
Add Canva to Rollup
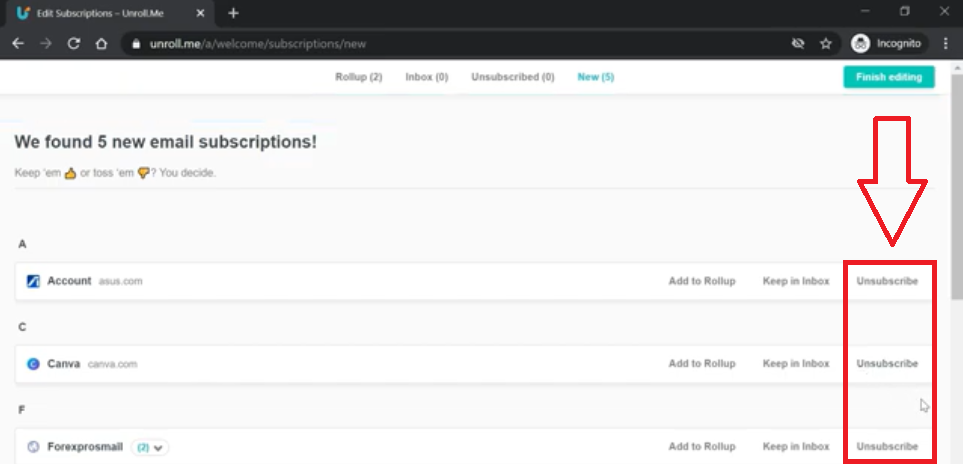702,364
